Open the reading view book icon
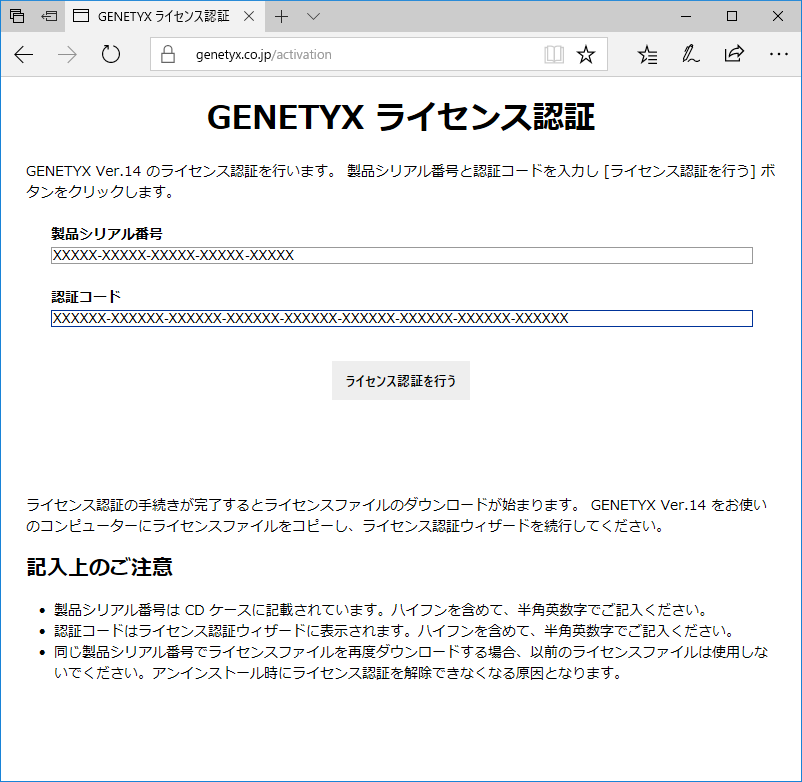 554,54
